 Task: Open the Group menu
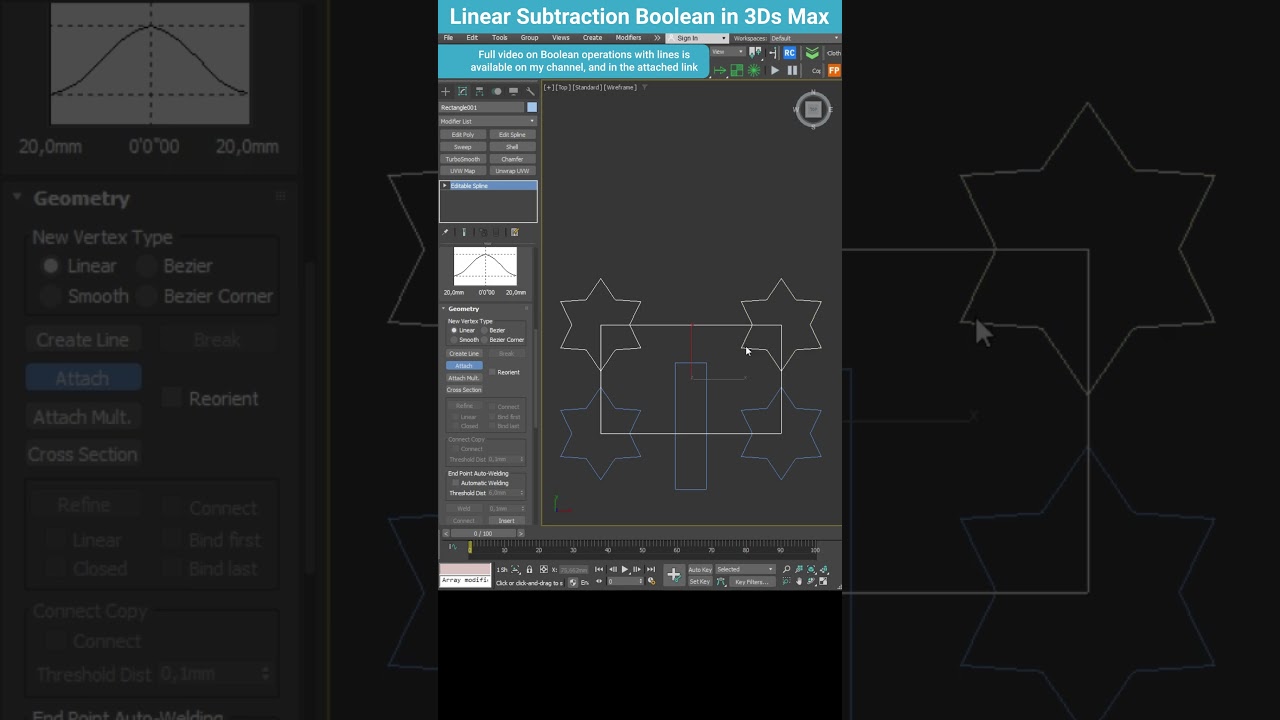[x=529, y=38]
